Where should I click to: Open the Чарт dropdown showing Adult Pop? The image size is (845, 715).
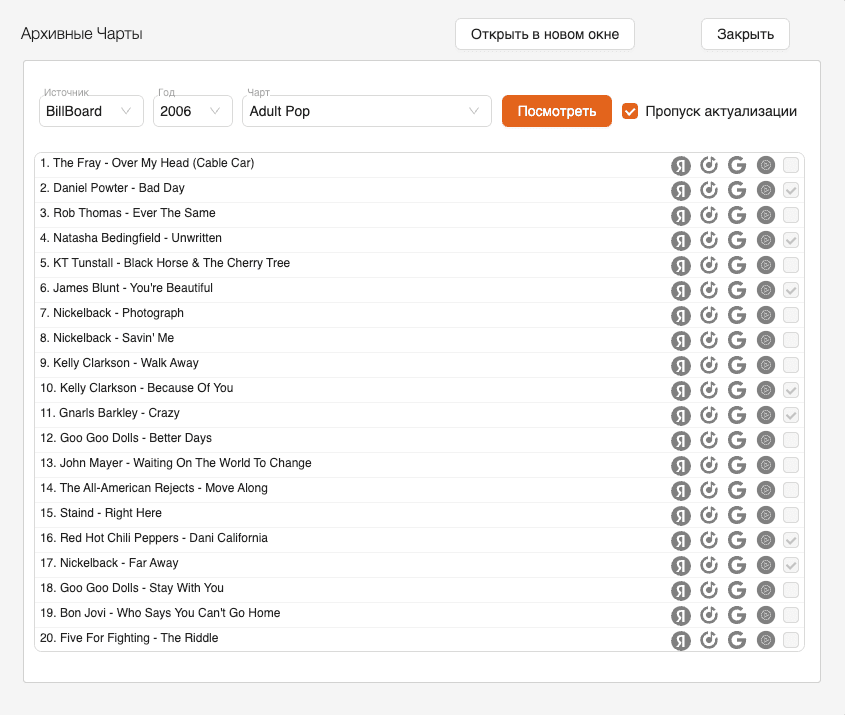click(366, 111)
